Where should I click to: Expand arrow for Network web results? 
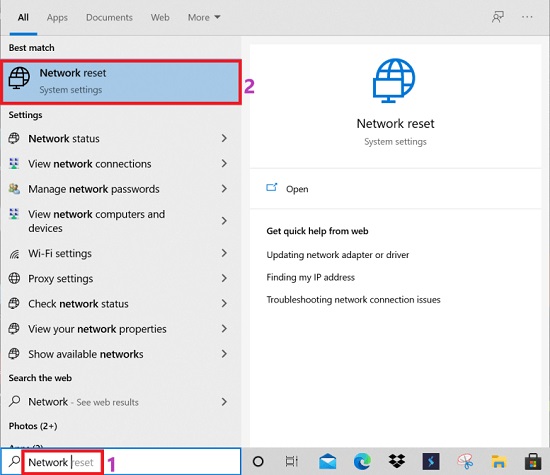point(224,402)
